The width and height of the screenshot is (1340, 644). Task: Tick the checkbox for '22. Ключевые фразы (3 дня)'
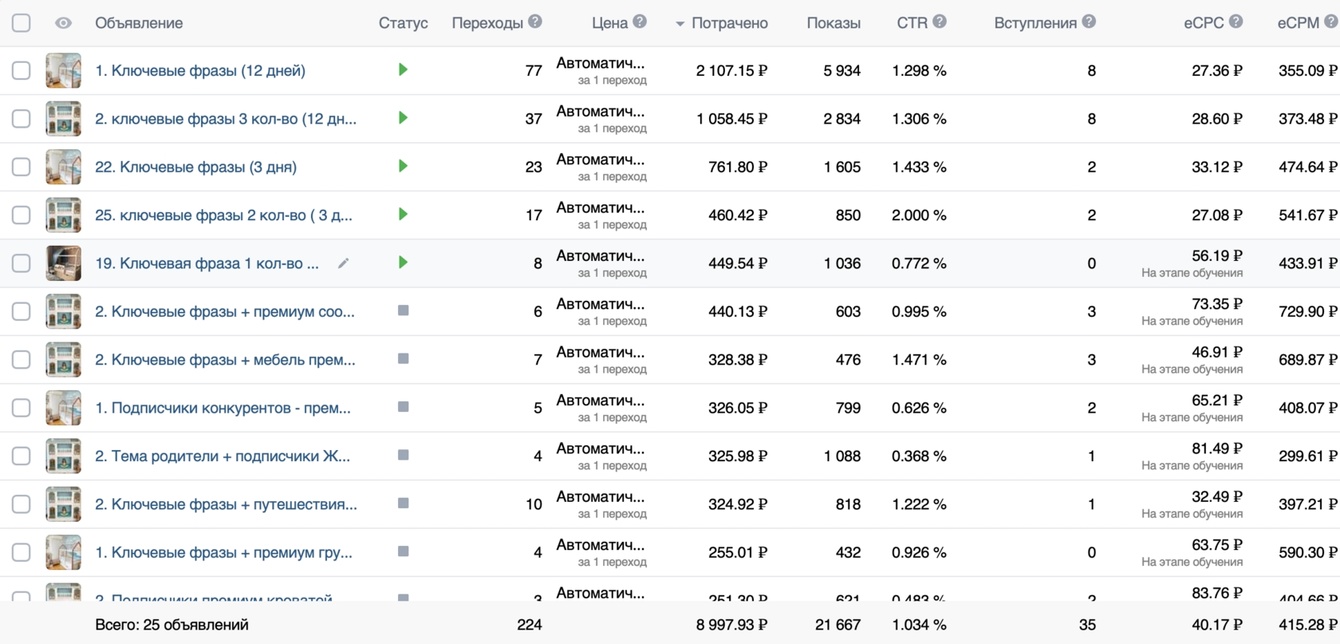point(21,167)
